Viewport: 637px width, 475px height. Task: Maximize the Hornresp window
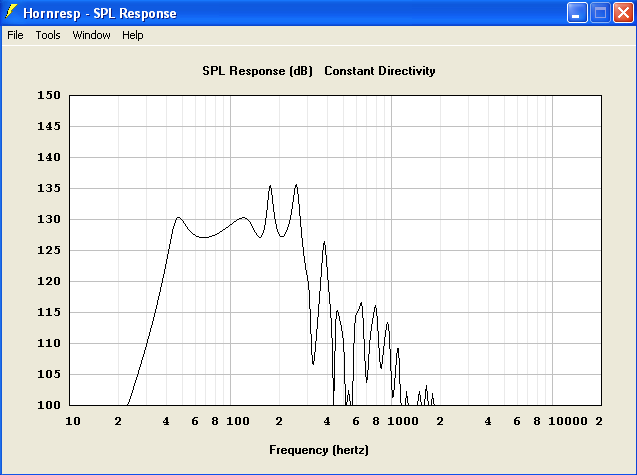coord(600,13)
